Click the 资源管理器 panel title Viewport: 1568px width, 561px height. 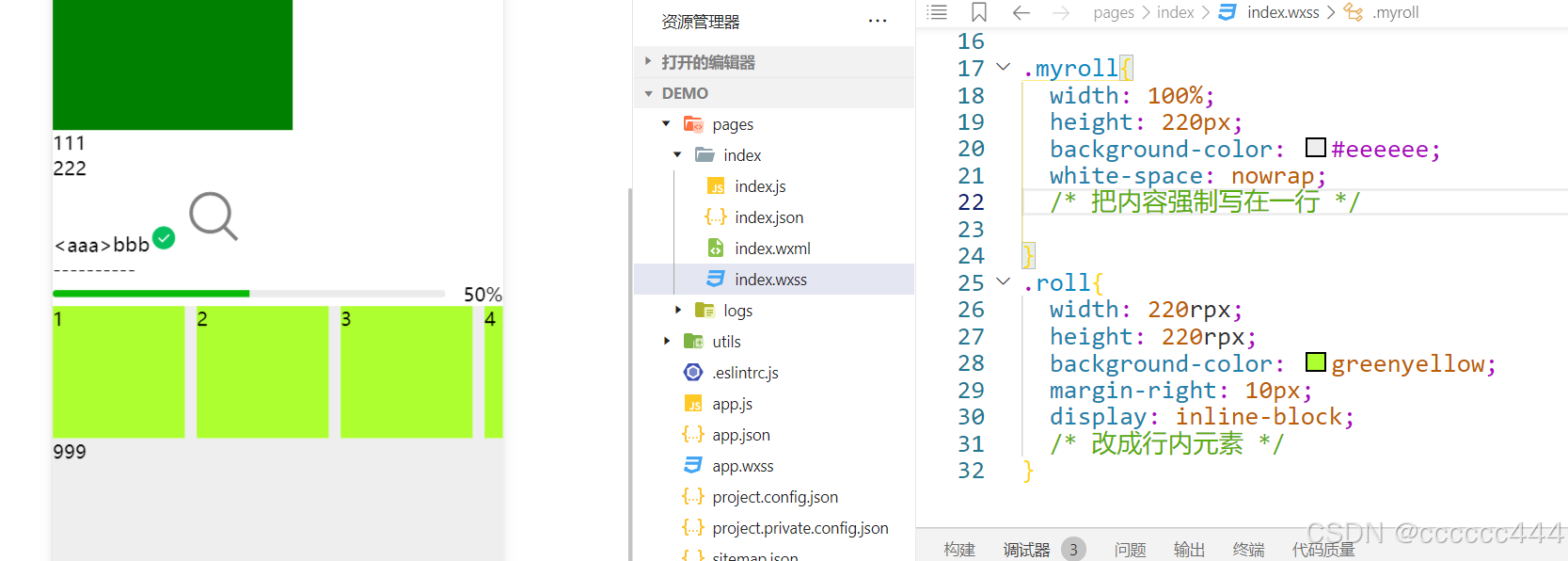pos(701,22)
